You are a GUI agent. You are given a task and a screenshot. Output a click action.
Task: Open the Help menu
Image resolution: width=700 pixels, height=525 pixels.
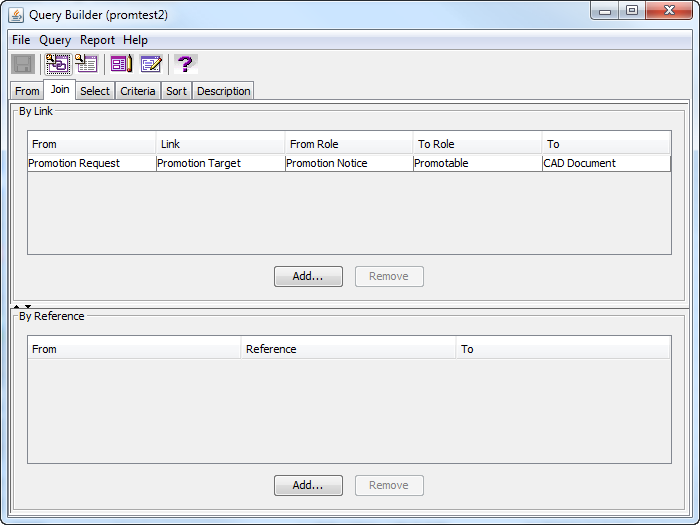[135, 40]
